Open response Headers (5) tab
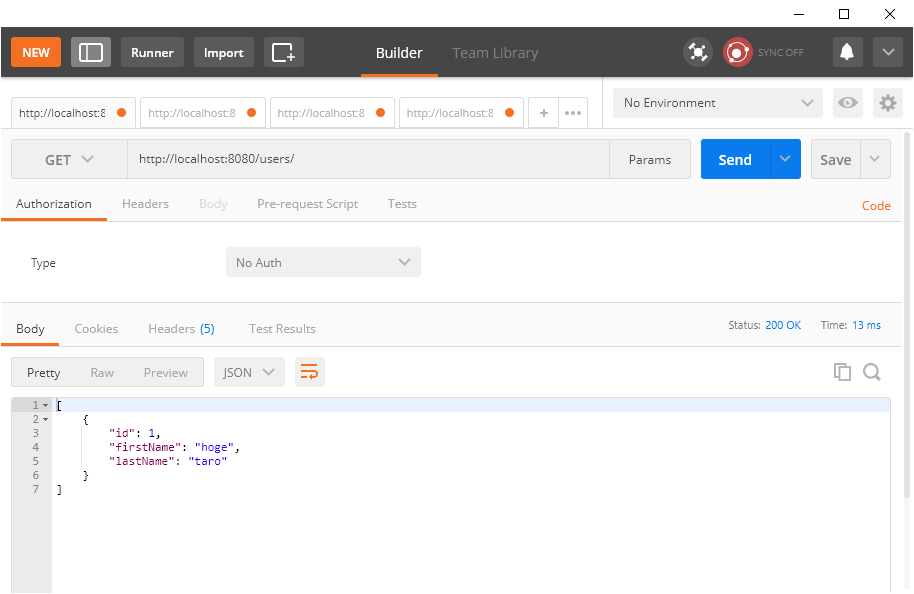914x594 pixels. 181,329
